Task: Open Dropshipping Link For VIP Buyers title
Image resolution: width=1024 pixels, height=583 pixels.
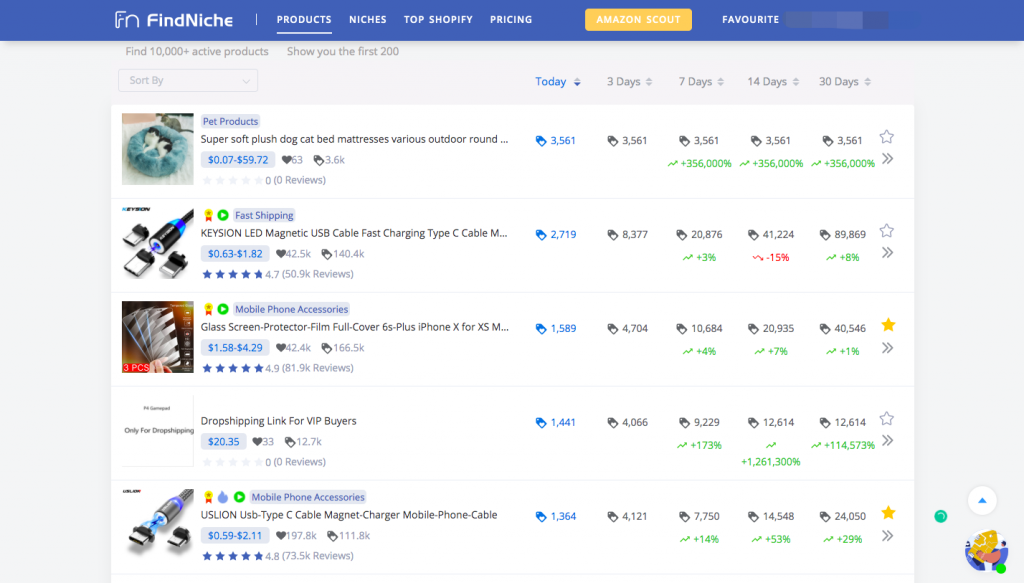Action: 278,421
